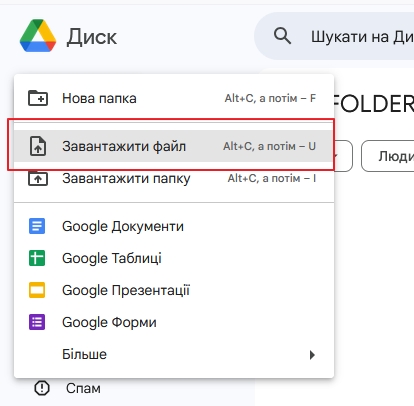Click the Диск title text
Image resolution: width=414 pixels, height=406 pixels.
click(x=92, y=37)
